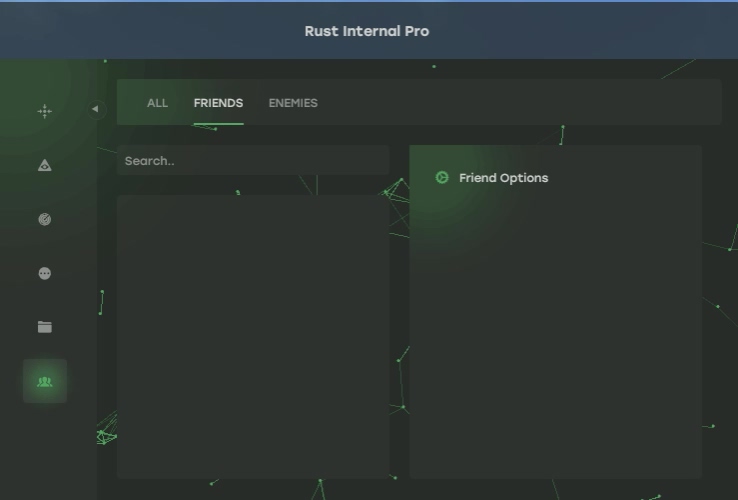
Task: Open the visuals eye-triangle sidebar section
Action: [x=44, y=166]
